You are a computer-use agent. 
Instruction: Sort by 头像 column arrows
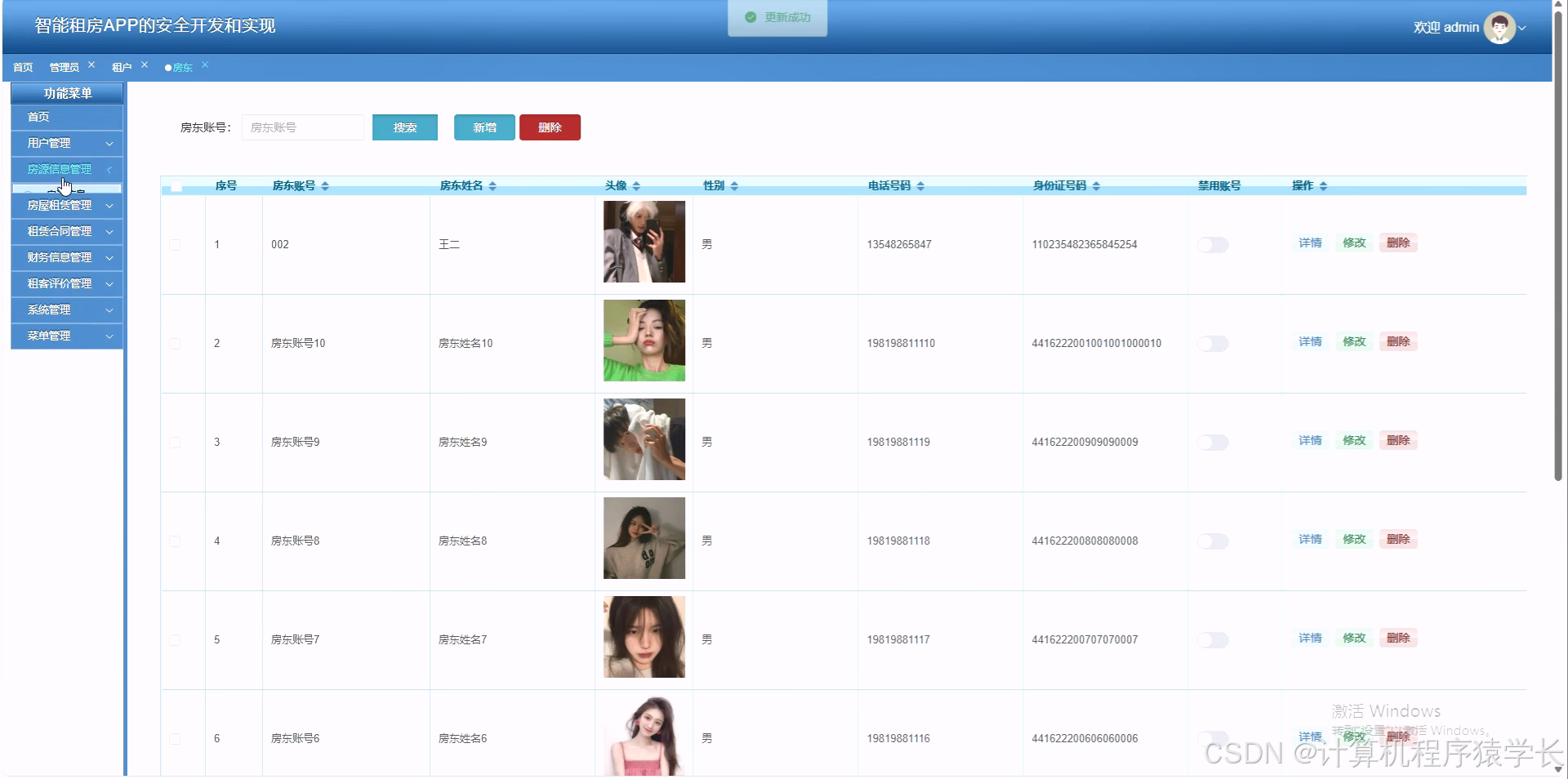click(x=636, y=186)
